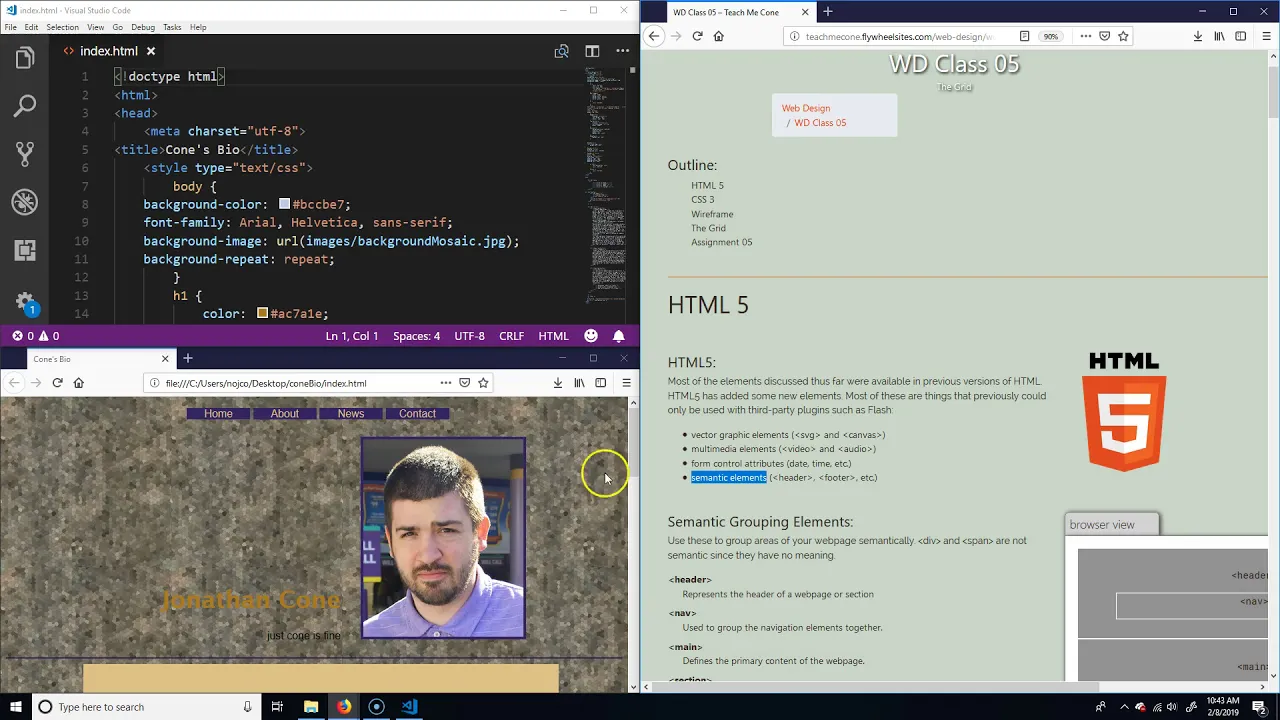Click the 90% zoom level indicator
1280x720 pixels.
tap(1050, 36)
